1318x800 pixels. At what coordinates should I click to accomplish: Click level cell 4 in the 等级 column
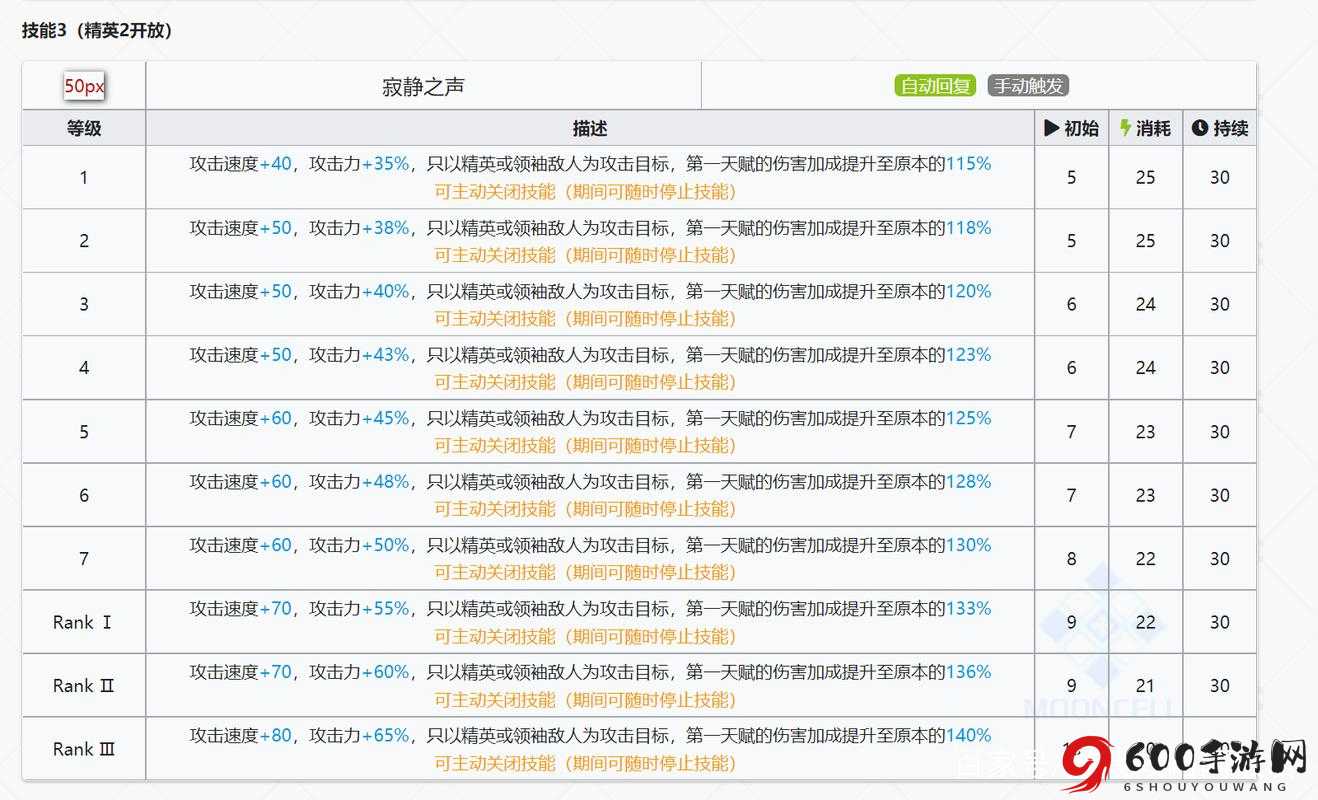[84, 368]
